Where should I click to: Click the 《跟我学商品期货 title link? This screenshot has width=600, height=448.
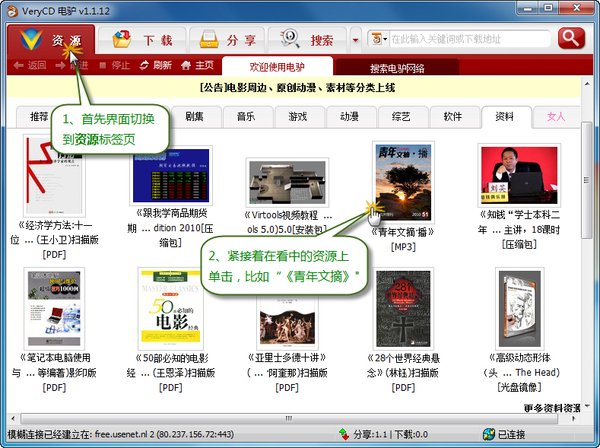(171, 228)
